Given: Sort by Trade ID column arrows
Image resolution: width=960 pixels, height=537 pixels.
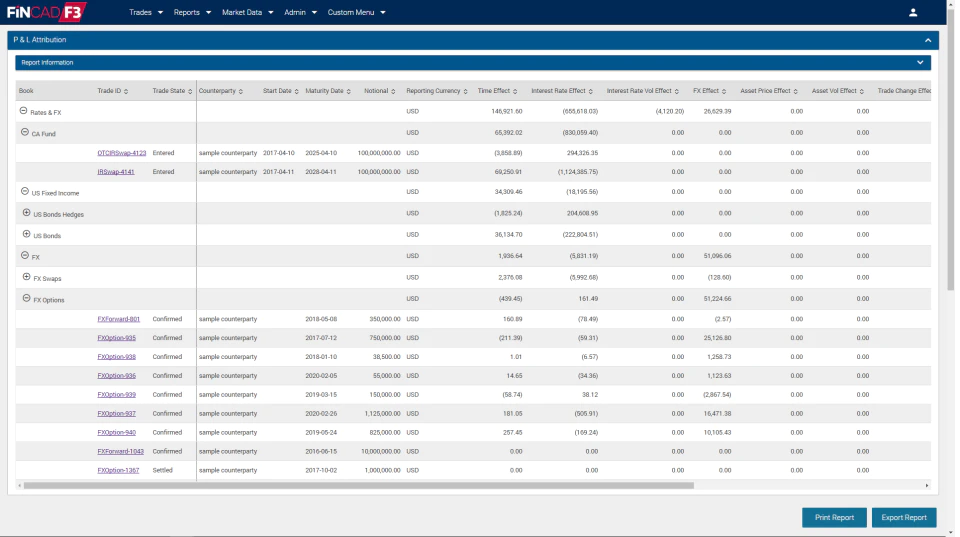Looking at the screenshot, I should pos(126,91).
